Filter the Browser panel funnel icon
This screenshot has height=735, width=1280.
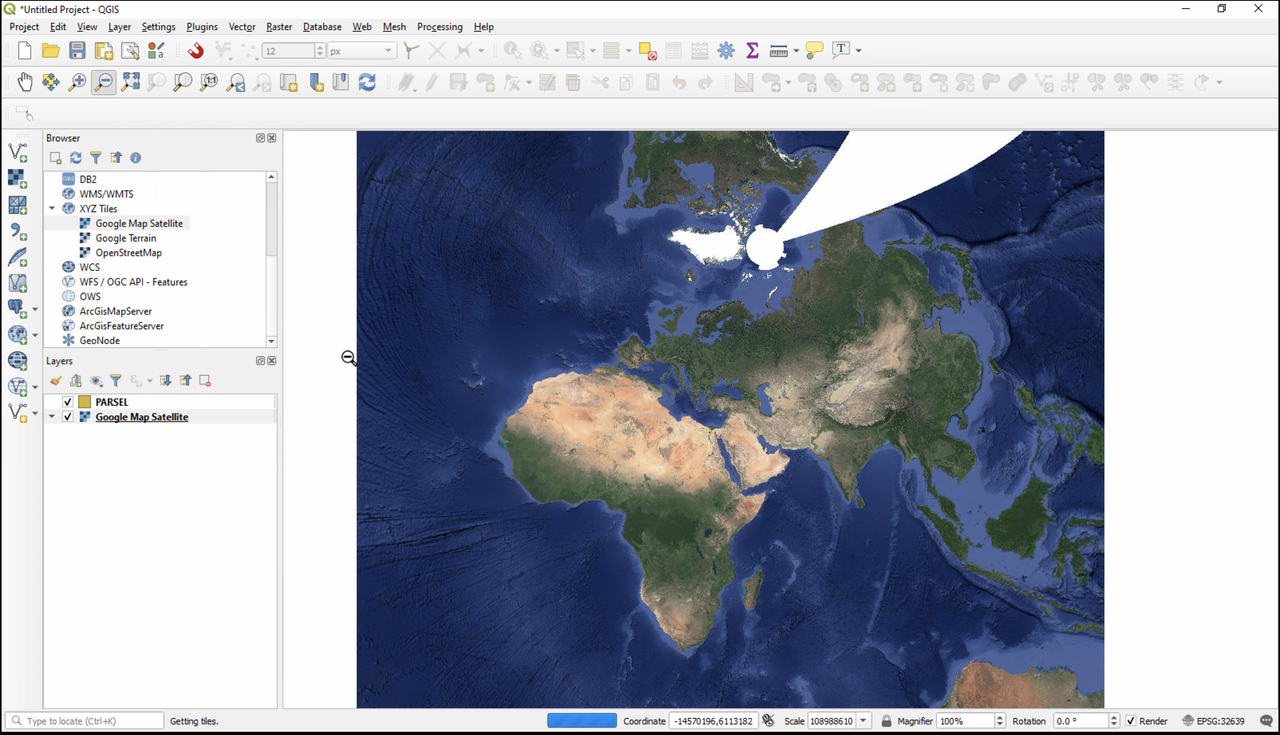click(95, 158)
